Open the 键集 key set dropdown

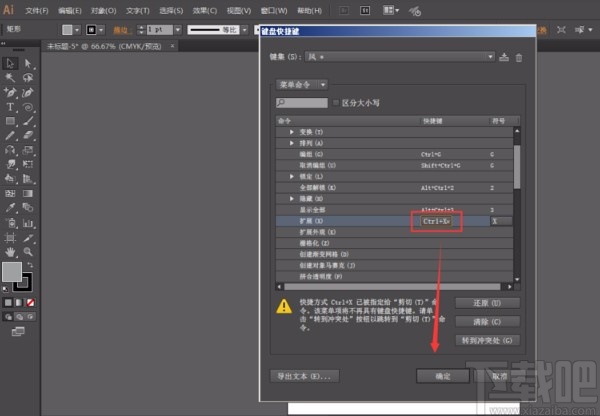click(x=400, y=57)
